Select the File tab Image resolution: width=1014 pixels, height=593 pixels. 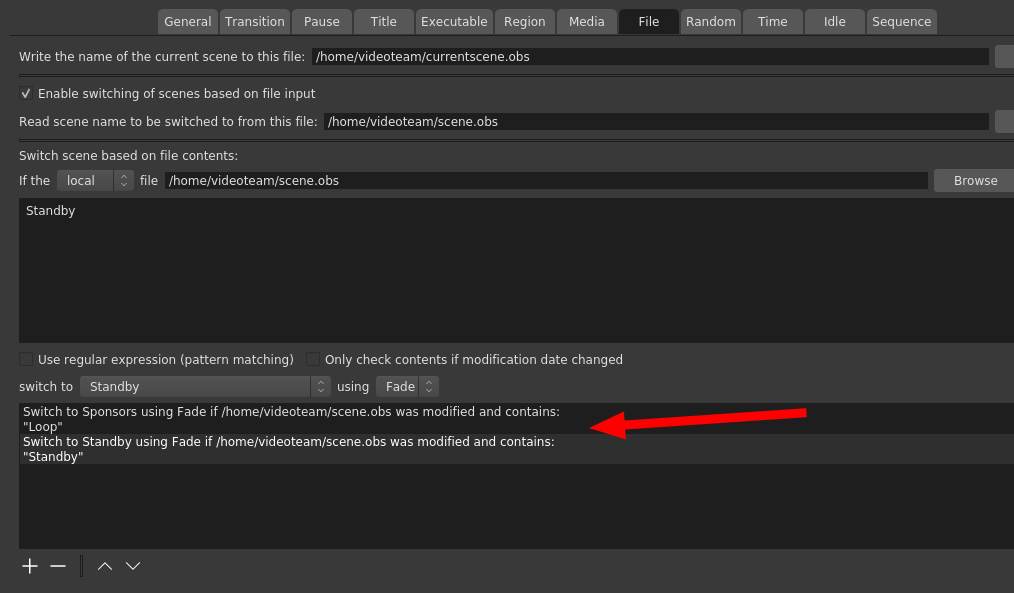point(649,22)
